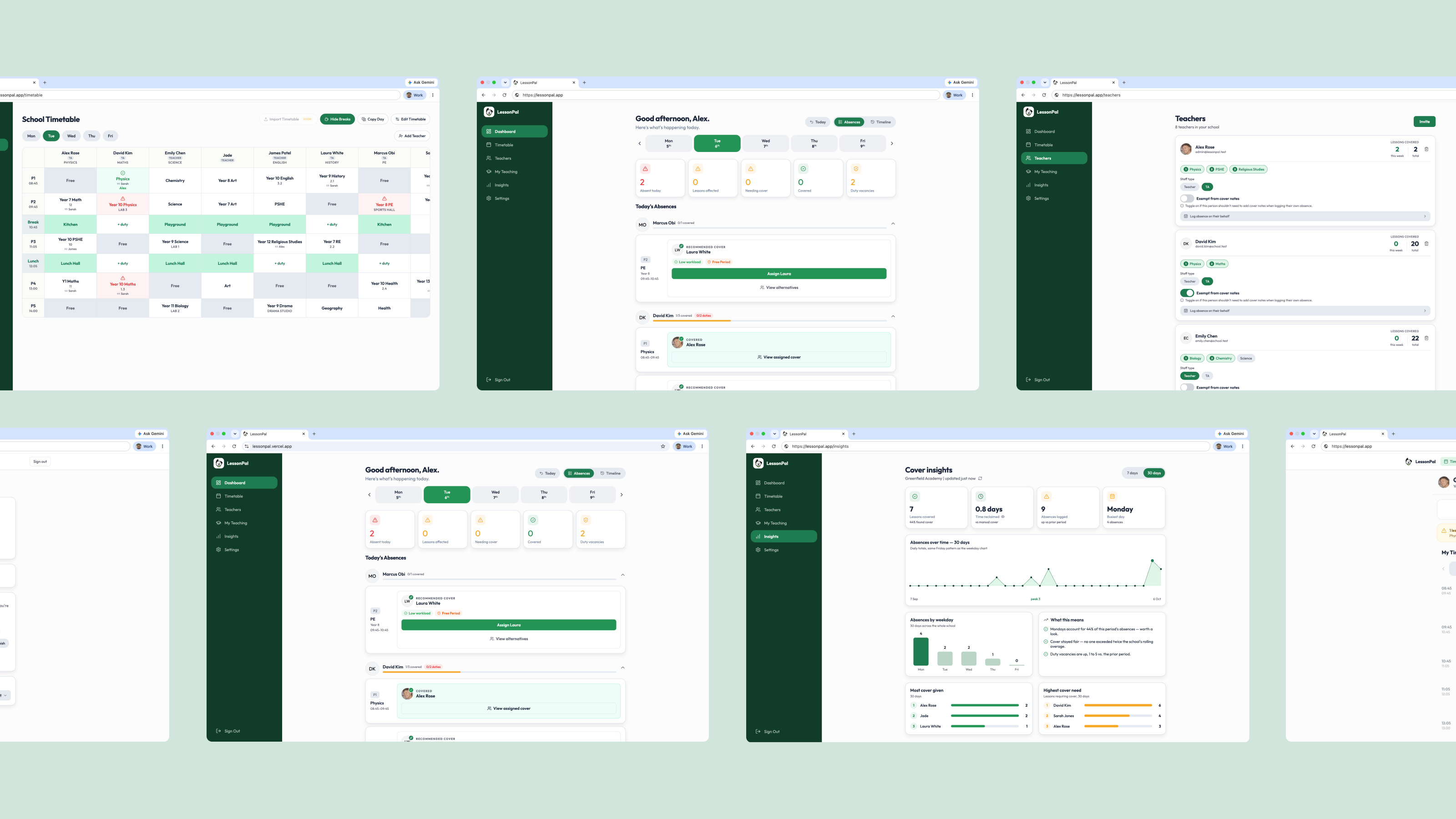Click warning icon on 'Absences logged' insight card
This screenshot has width=1456, height=819.
click(1046, 496)
